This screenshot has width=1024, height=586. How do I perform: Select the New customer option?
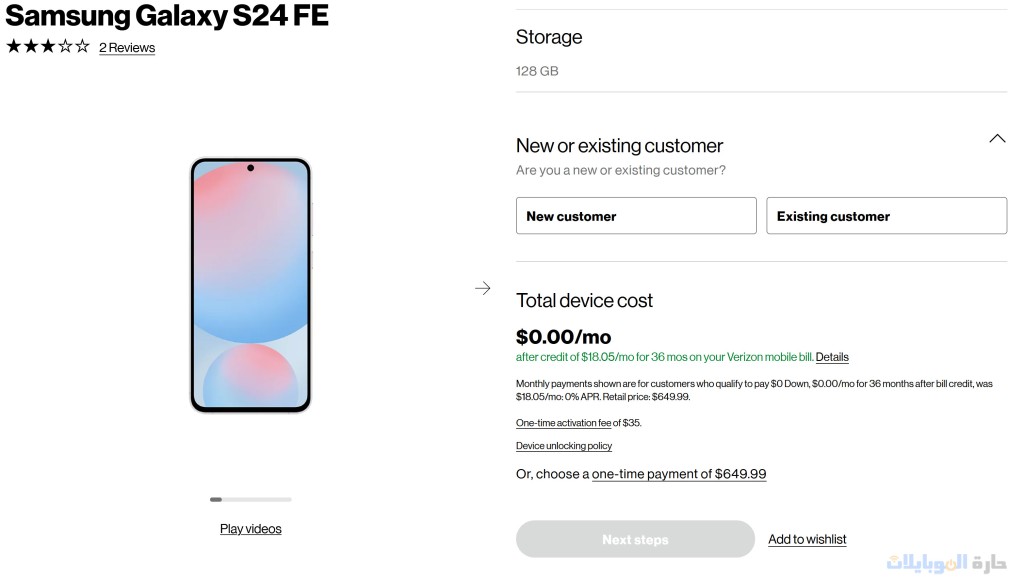tap(635, 215)
